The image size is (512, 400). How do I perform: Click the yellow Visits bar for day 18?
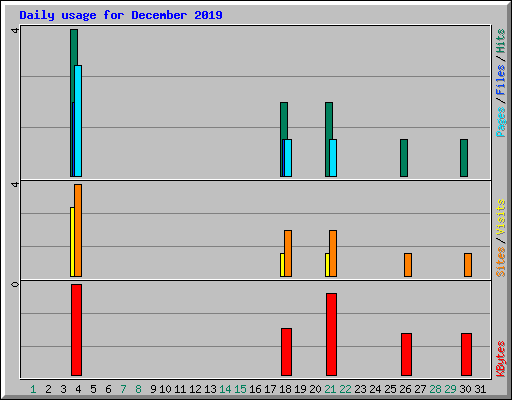[x=282, y=265]
